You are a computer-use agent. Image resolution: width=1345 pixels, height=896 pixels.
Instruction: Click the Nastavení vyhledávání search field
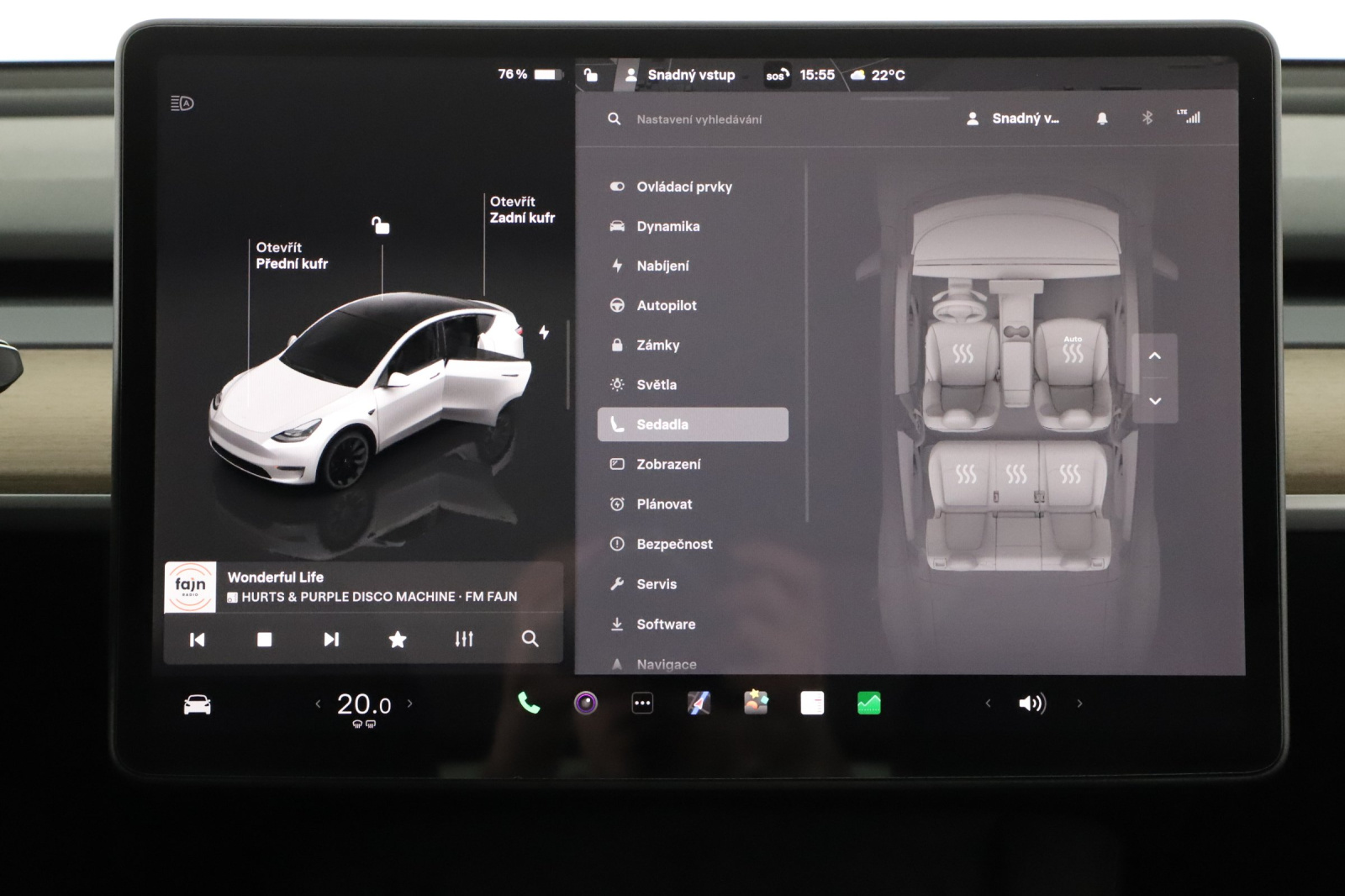699,119
